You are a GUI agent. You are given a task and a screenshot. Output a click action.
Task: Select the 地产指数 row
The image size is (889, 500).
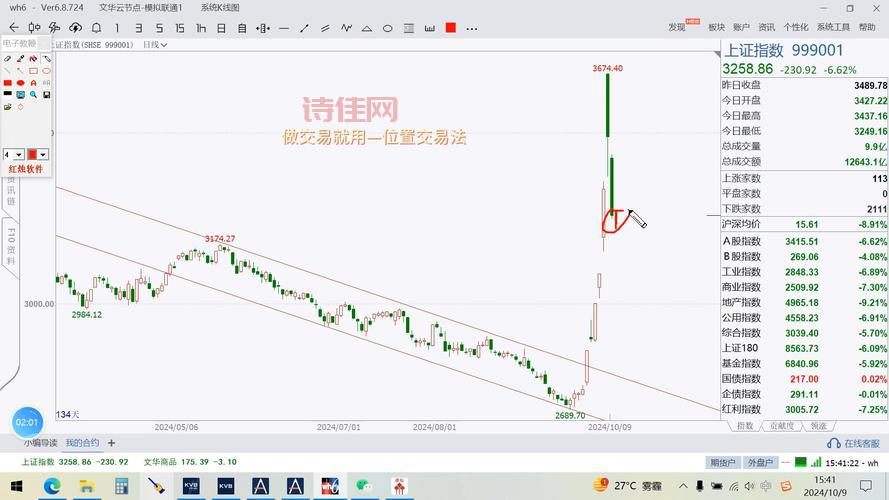click(x=804, y=303)
